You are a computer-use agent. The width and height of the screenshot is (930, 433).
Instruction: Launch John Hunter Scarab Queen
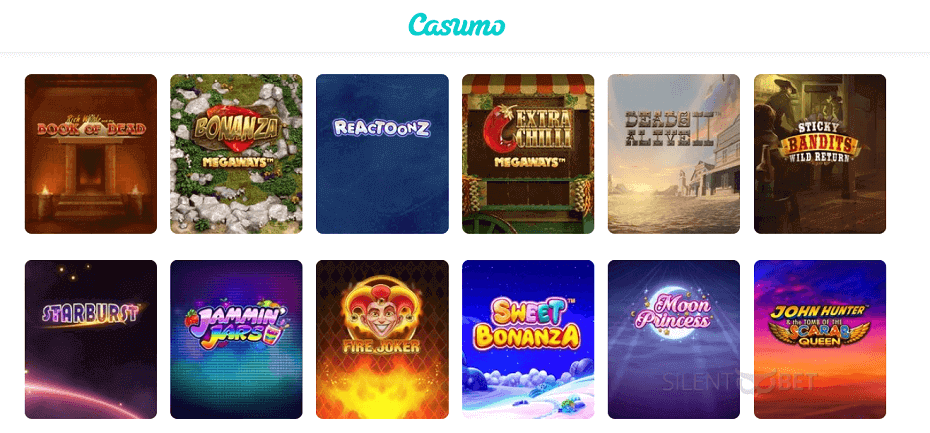coord(820,339)
